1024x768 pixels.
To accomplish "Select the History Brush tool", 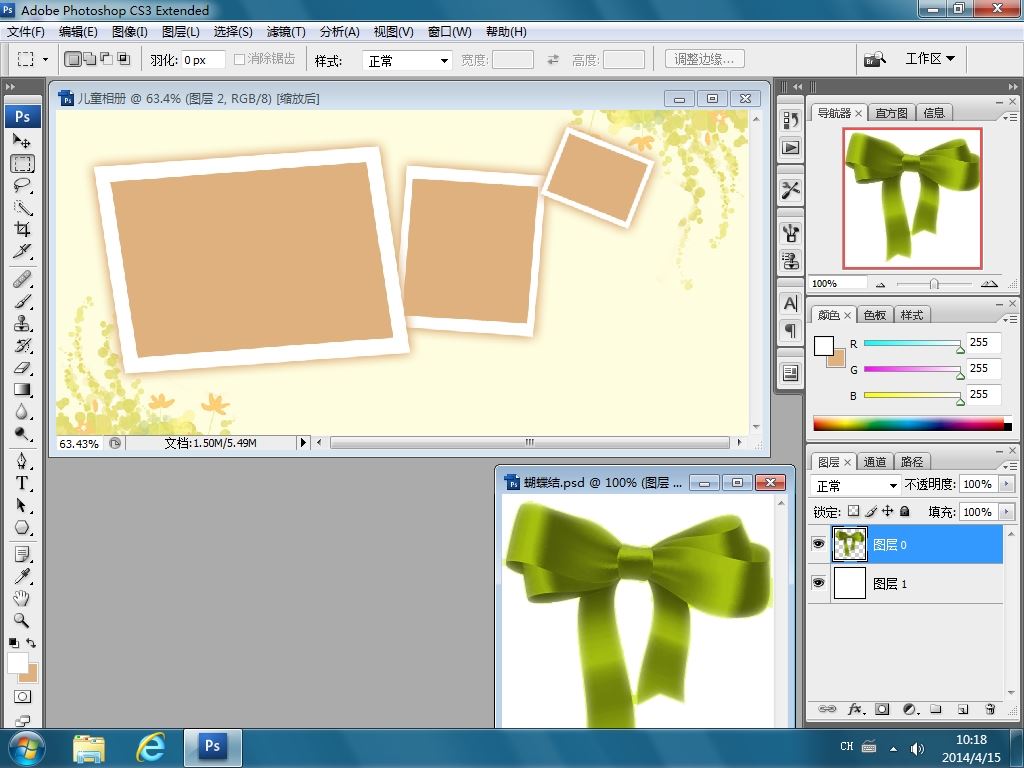I will click(x=22, y=345).
